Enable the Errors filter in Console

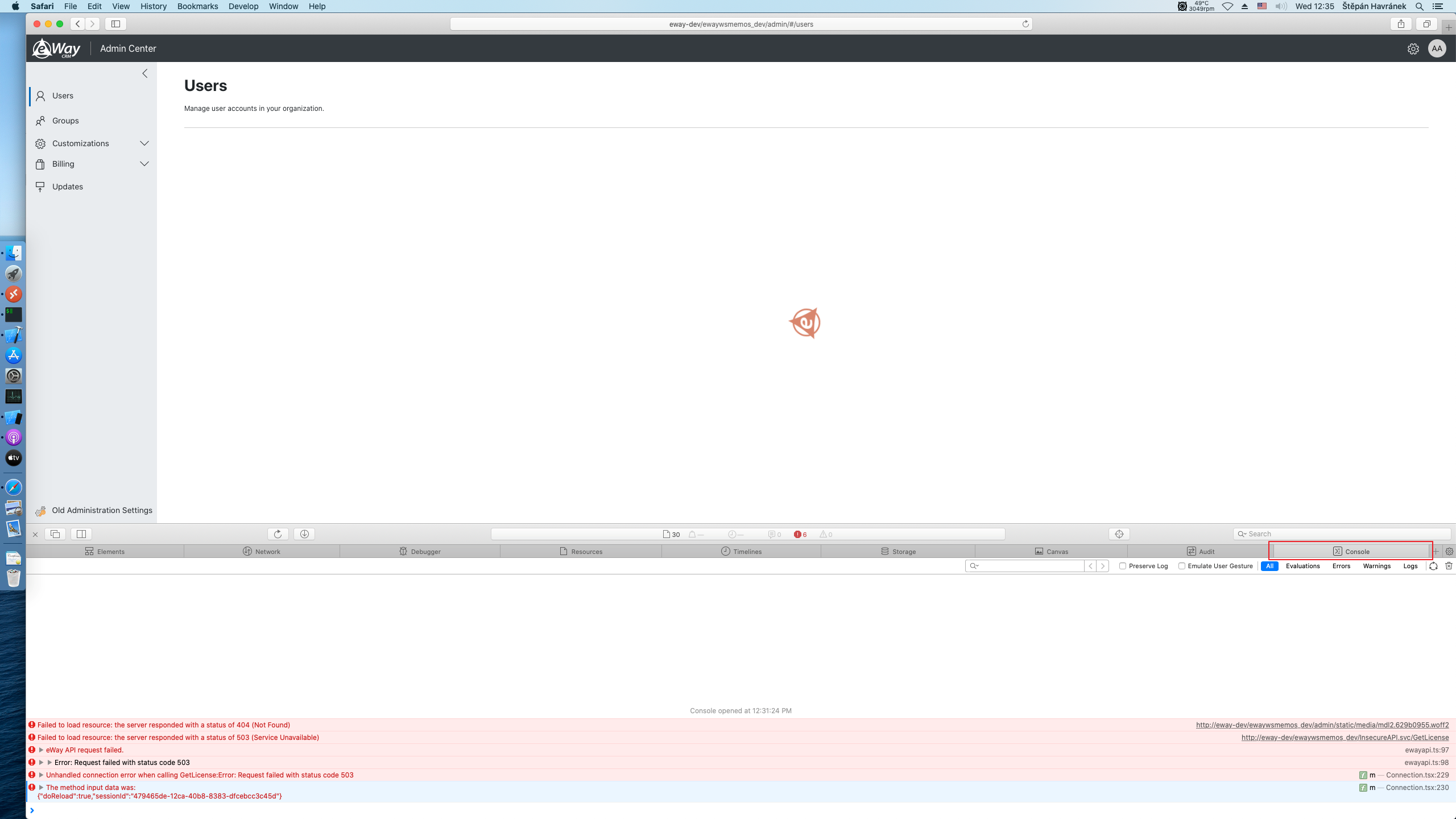pos(1341,566)
